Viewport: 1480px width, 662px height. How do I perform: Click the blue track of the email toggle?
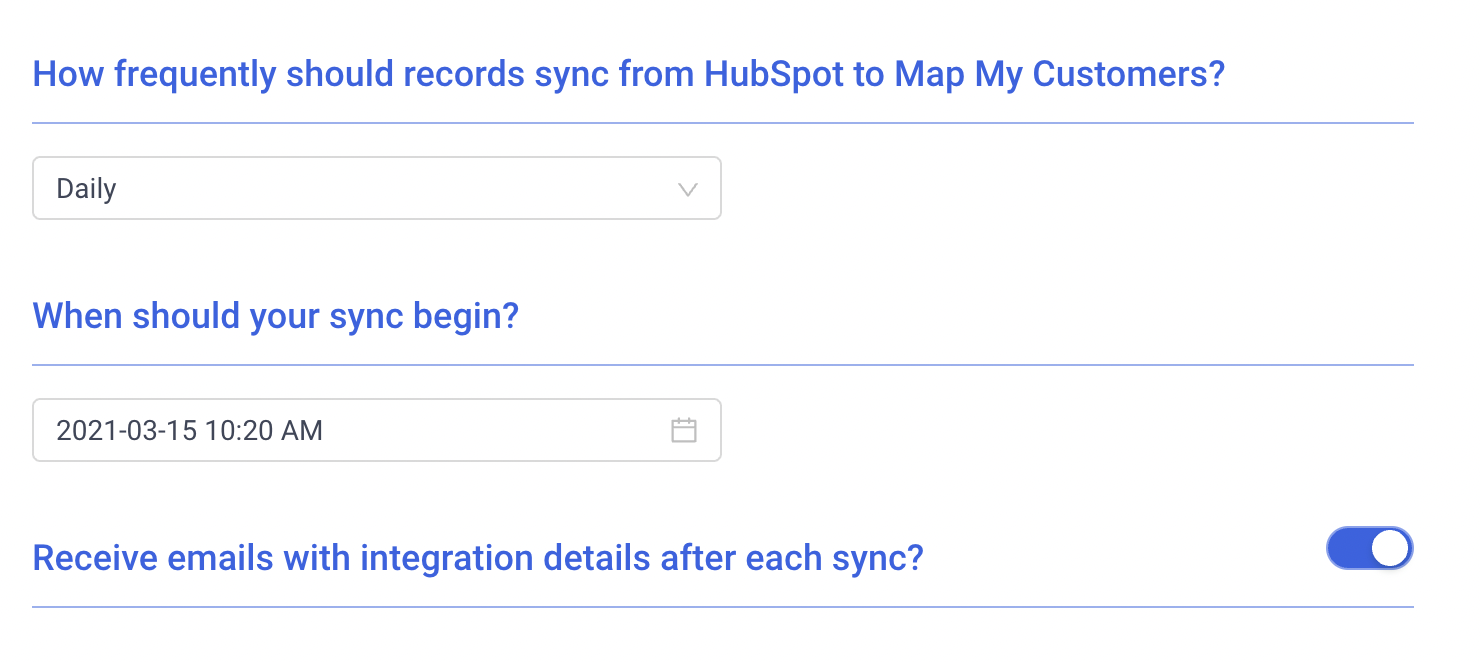(x=1347, y=548)
